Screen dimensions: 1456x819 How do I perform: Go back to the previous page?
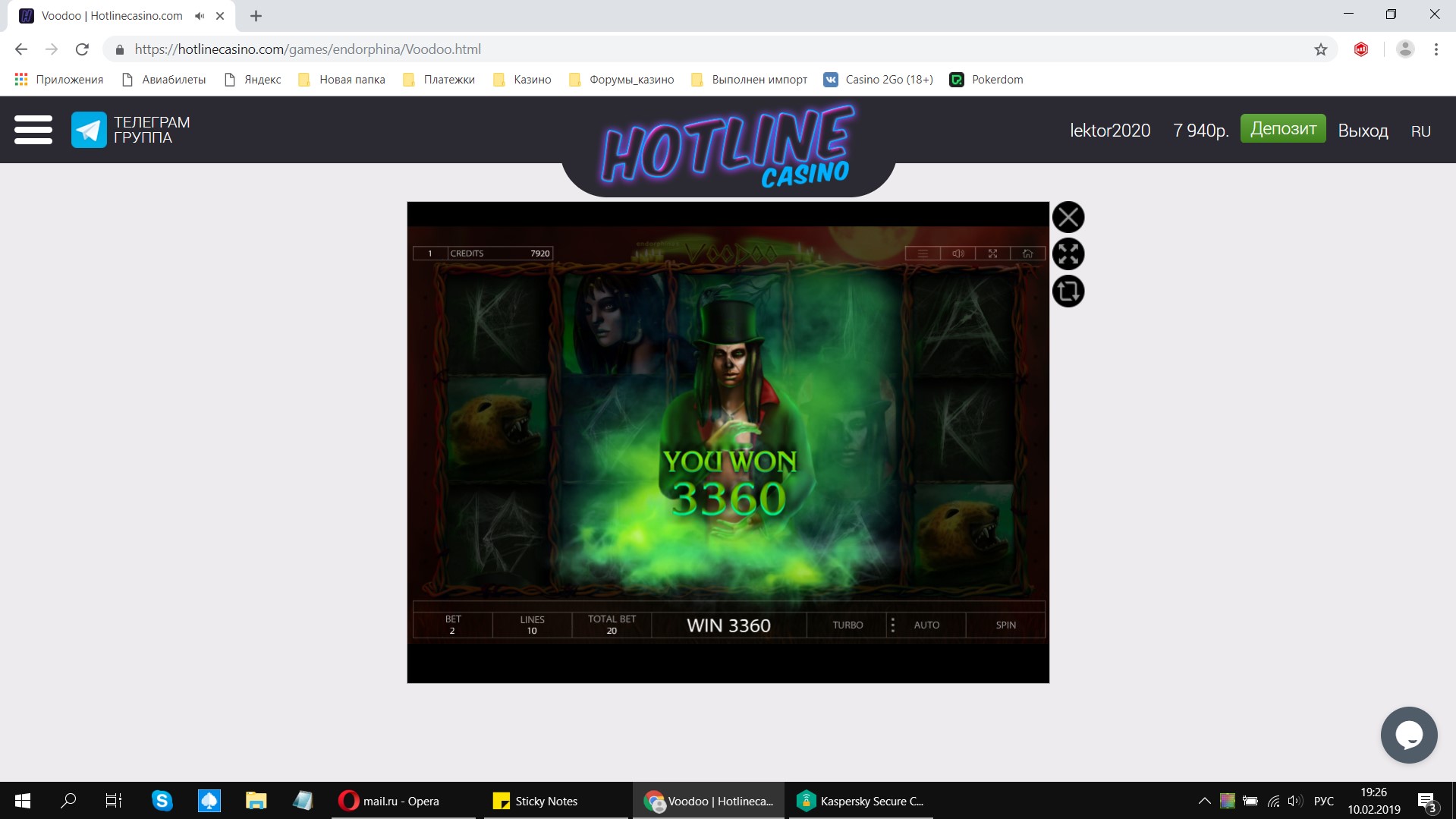21,49
